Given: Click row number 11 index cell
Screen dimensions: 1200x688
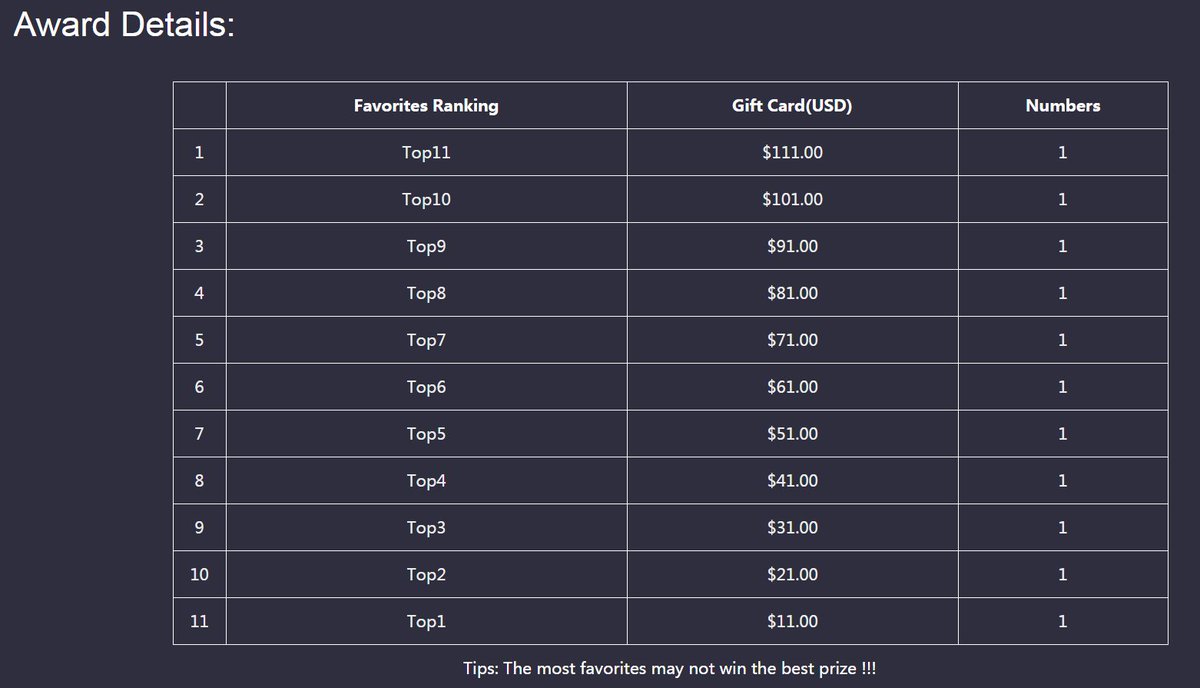Looking at the screenshot, I should [x=199, y=622].
